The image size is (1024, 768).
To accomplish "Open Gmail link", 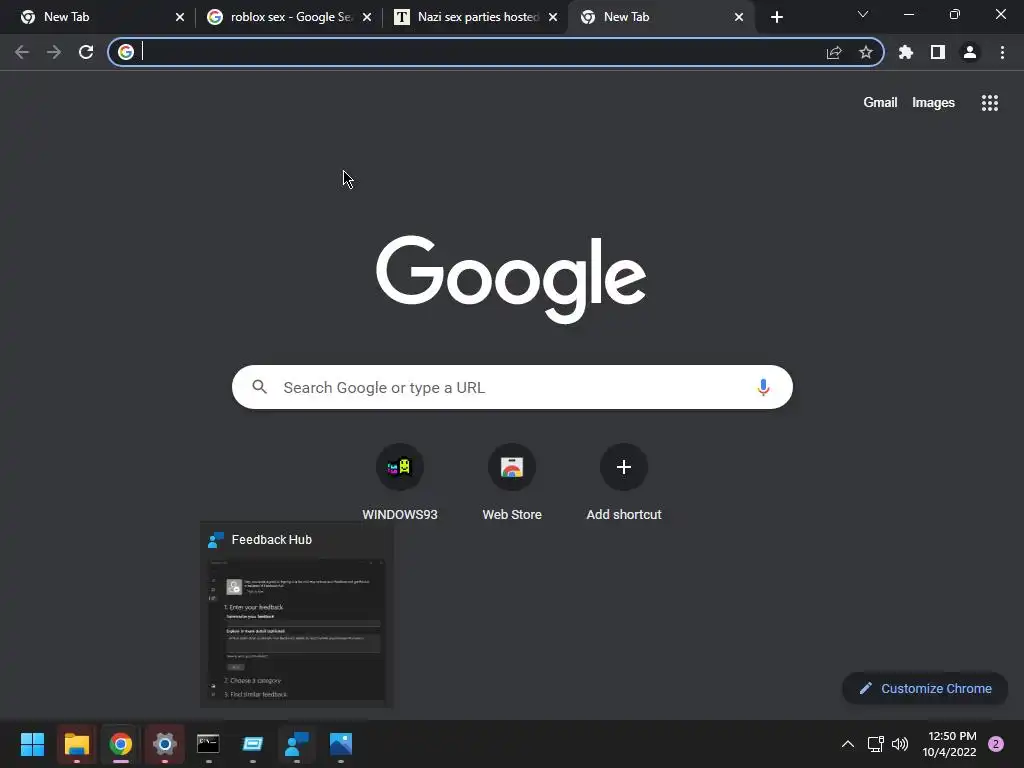I will point(880,103).
